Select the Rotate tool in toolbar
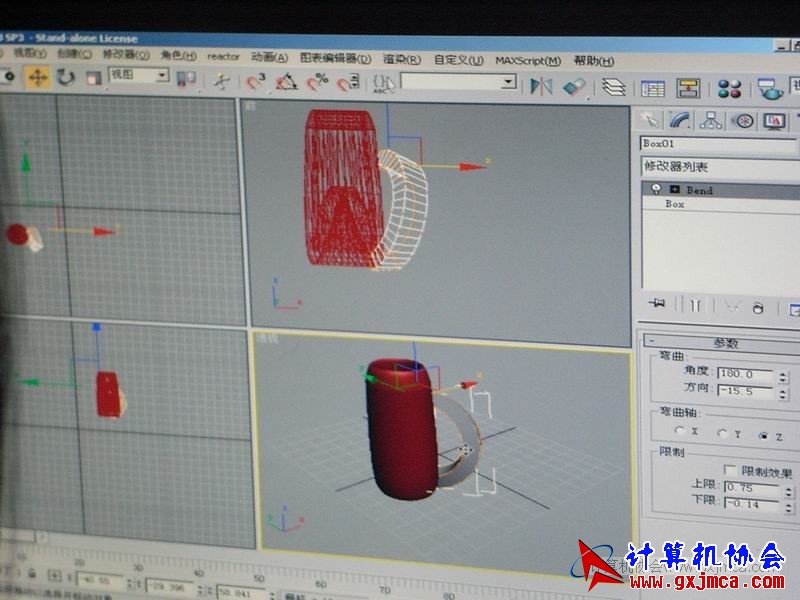Screen dimensions: 800x600 pos(66,77)
